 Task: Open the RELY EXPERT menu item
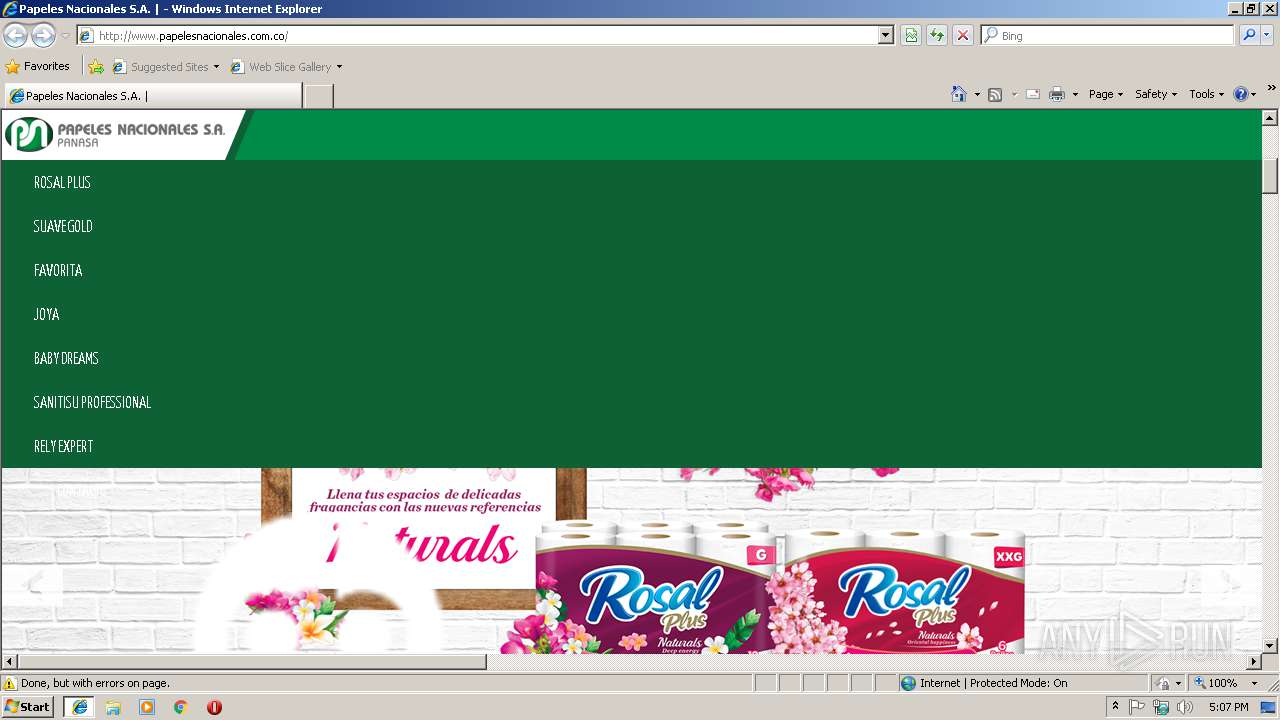(63, 447)
